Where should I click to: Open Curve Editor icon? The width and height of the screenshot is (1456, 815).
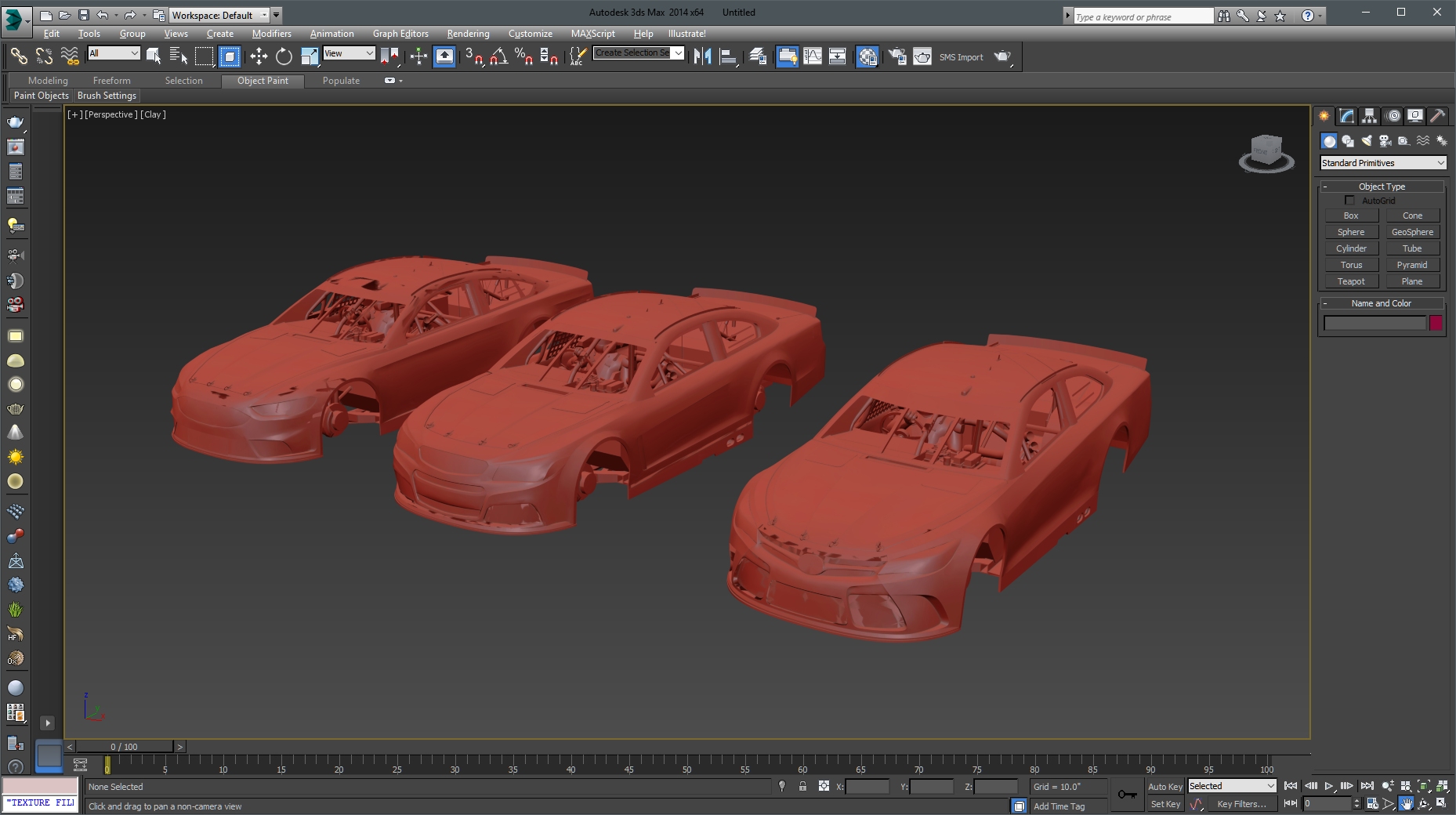(x=813, y=56)
